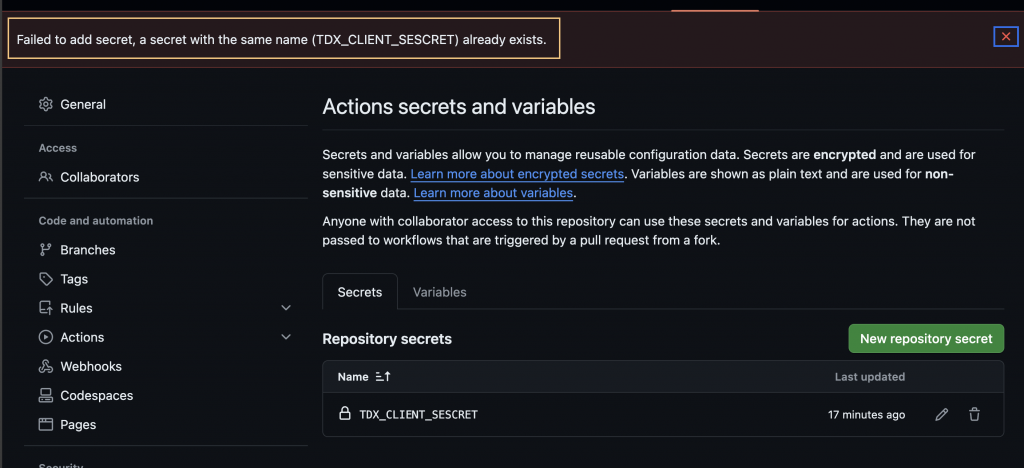Open Learn more about variables link

493,193
